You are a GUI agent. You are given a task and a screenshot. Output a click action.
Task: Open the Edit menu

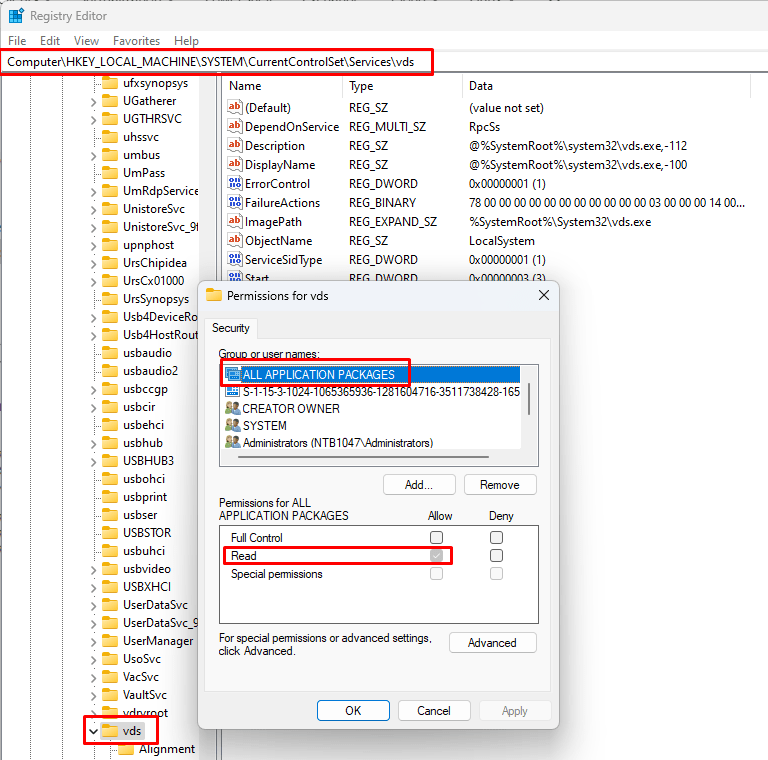[50, 41]
